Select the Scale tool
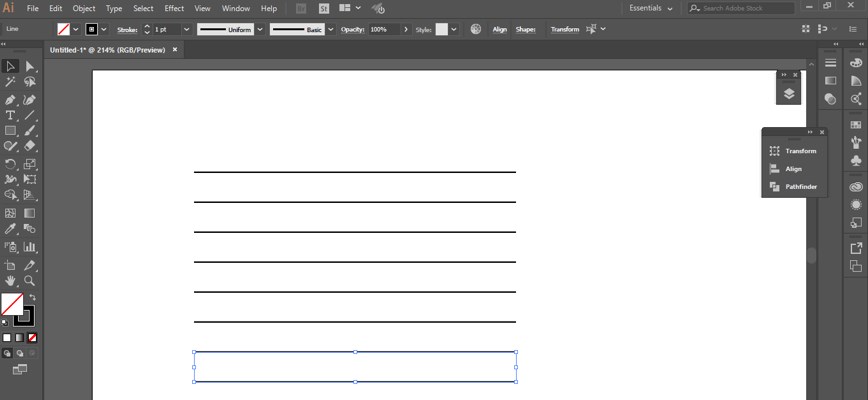 (30, 164)
